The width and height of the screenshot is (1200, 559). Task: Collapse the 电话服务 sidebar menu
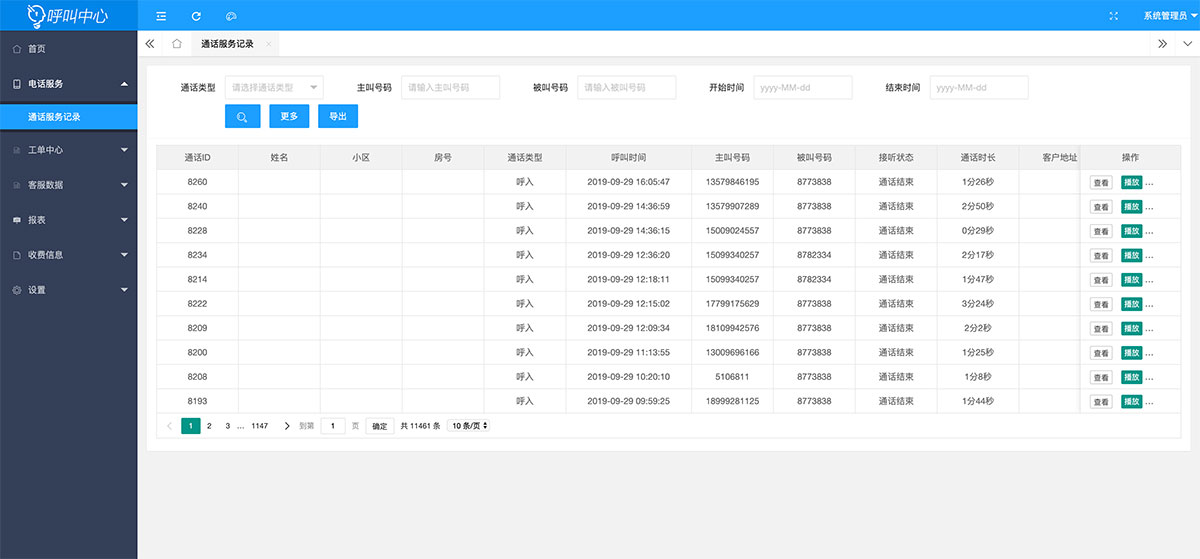click(68, 84)
